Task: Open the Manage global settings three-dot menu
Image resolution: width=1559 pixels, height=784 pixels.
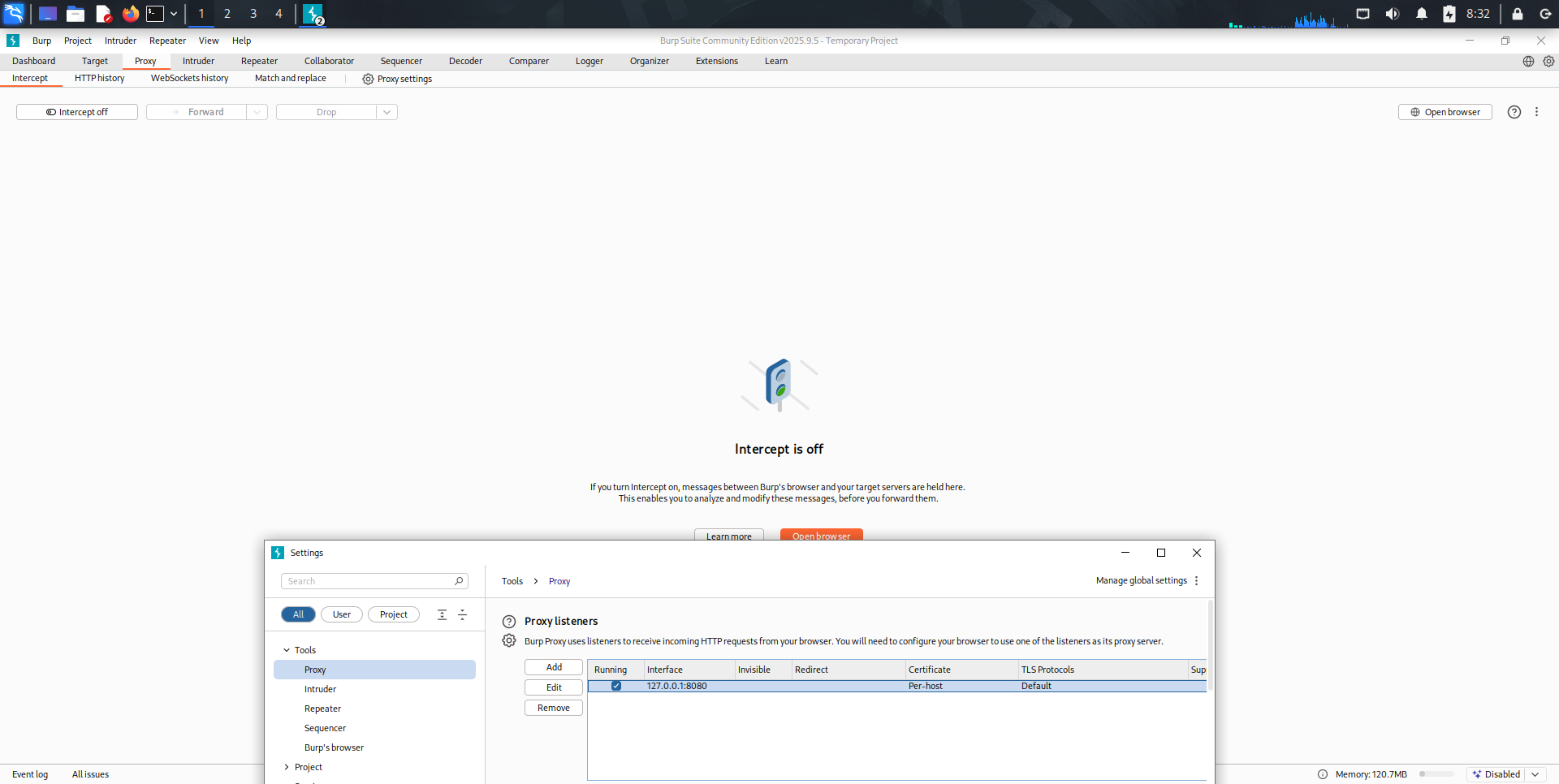Action: click(x=1196, y=580)
